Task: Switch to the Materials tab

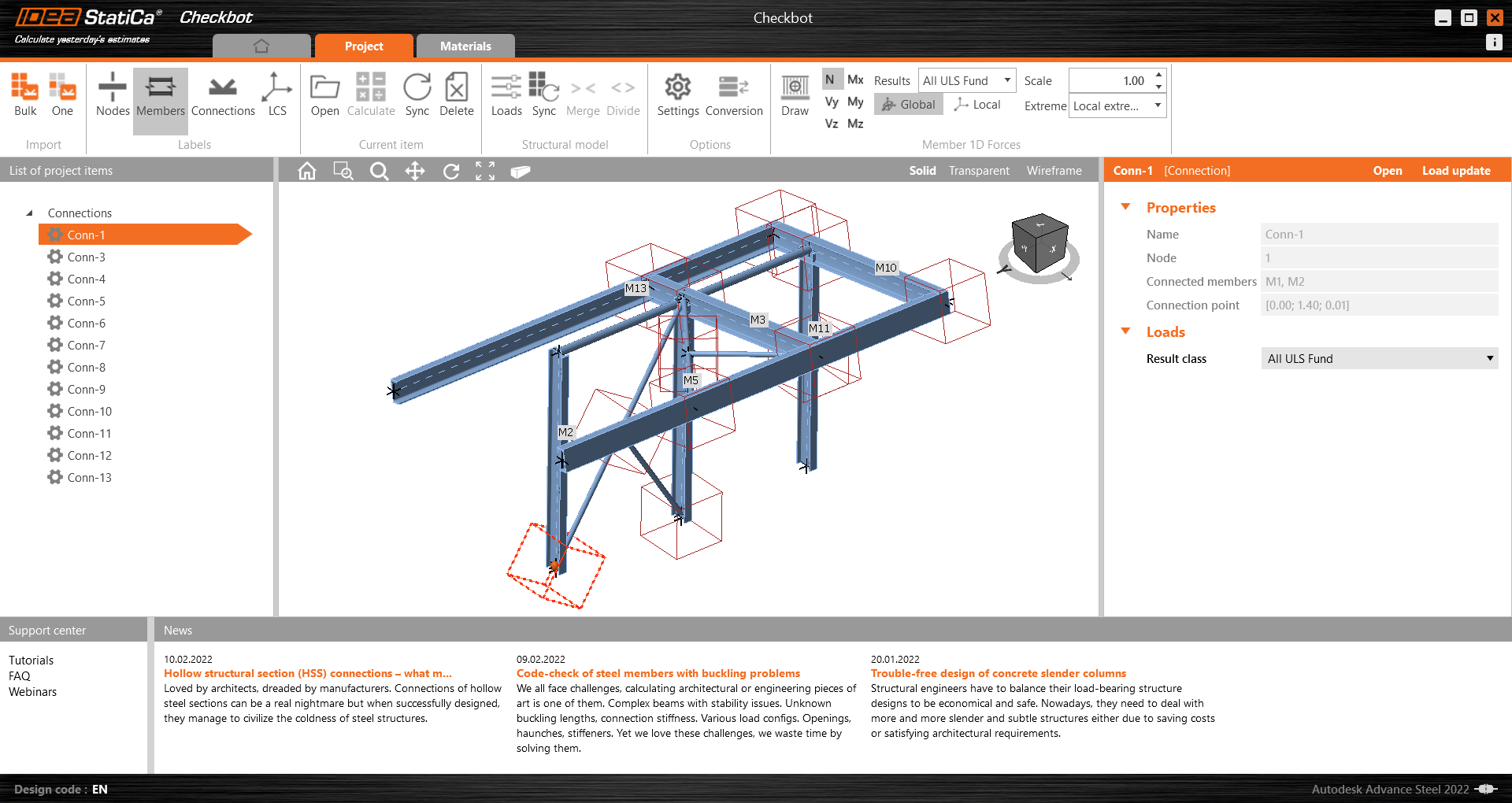Action: (x=465, y=46)
